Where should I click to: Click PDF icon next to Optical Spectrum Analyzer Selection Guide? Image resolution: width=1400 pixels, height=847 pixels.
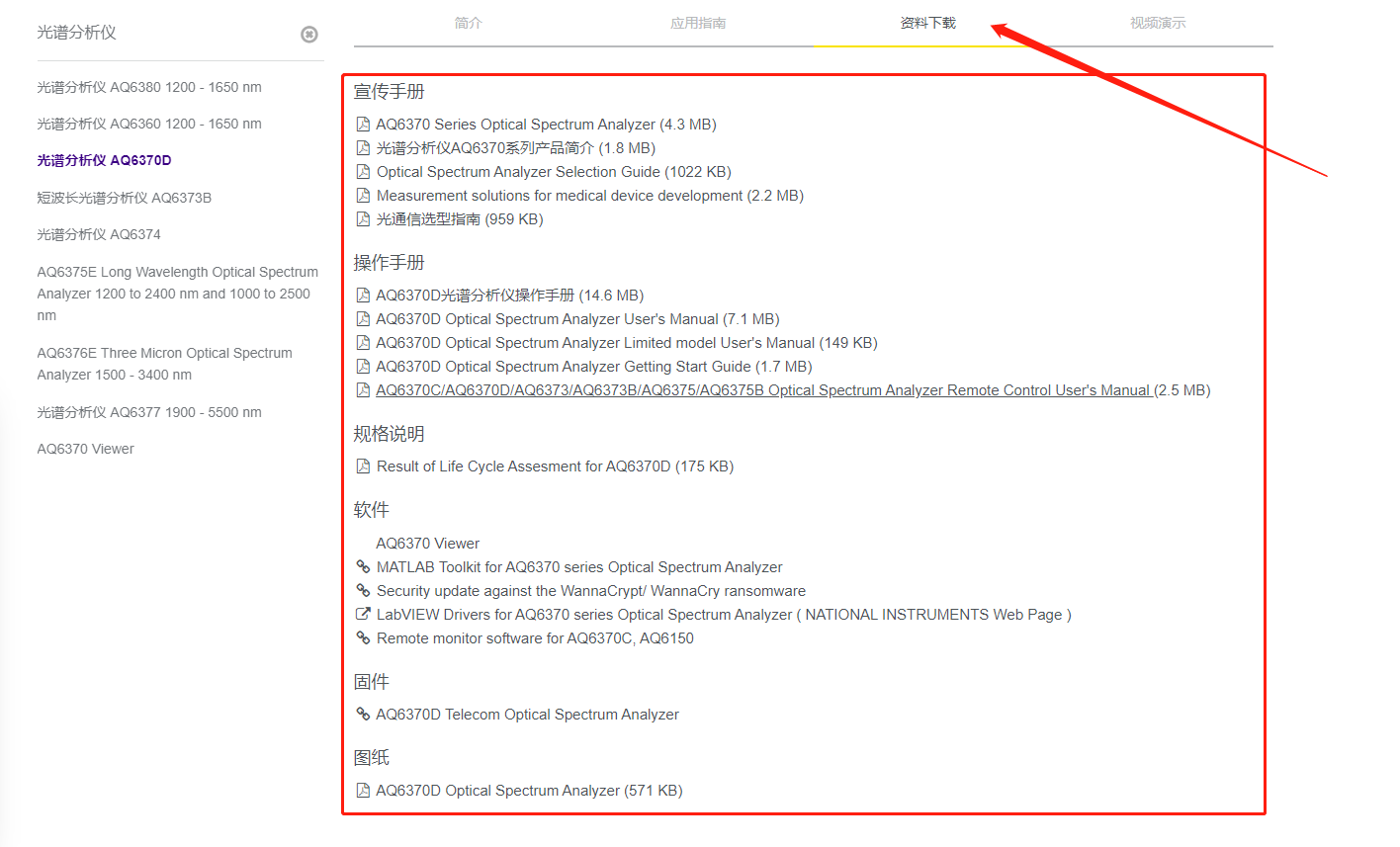click(363, 172)
